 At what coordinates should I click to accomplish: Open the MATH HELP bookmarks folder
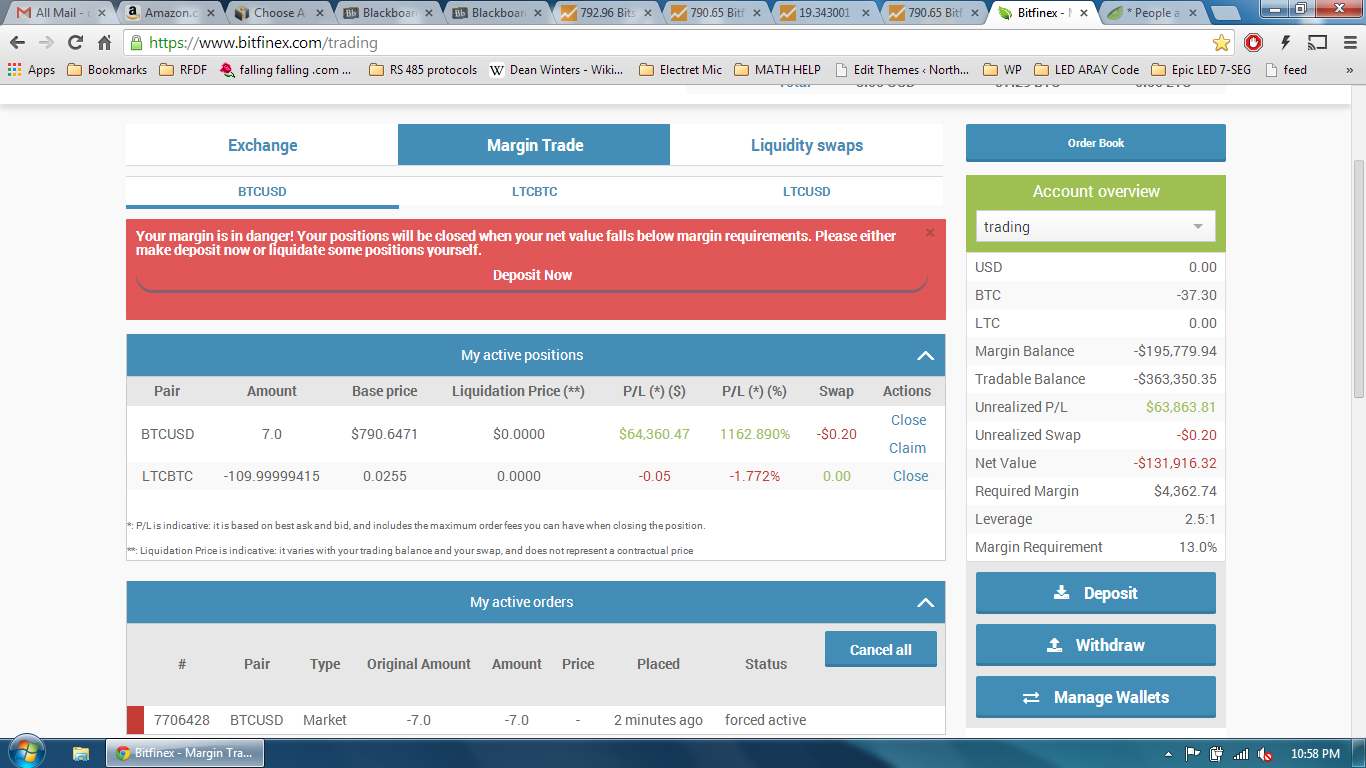point(777,70)
